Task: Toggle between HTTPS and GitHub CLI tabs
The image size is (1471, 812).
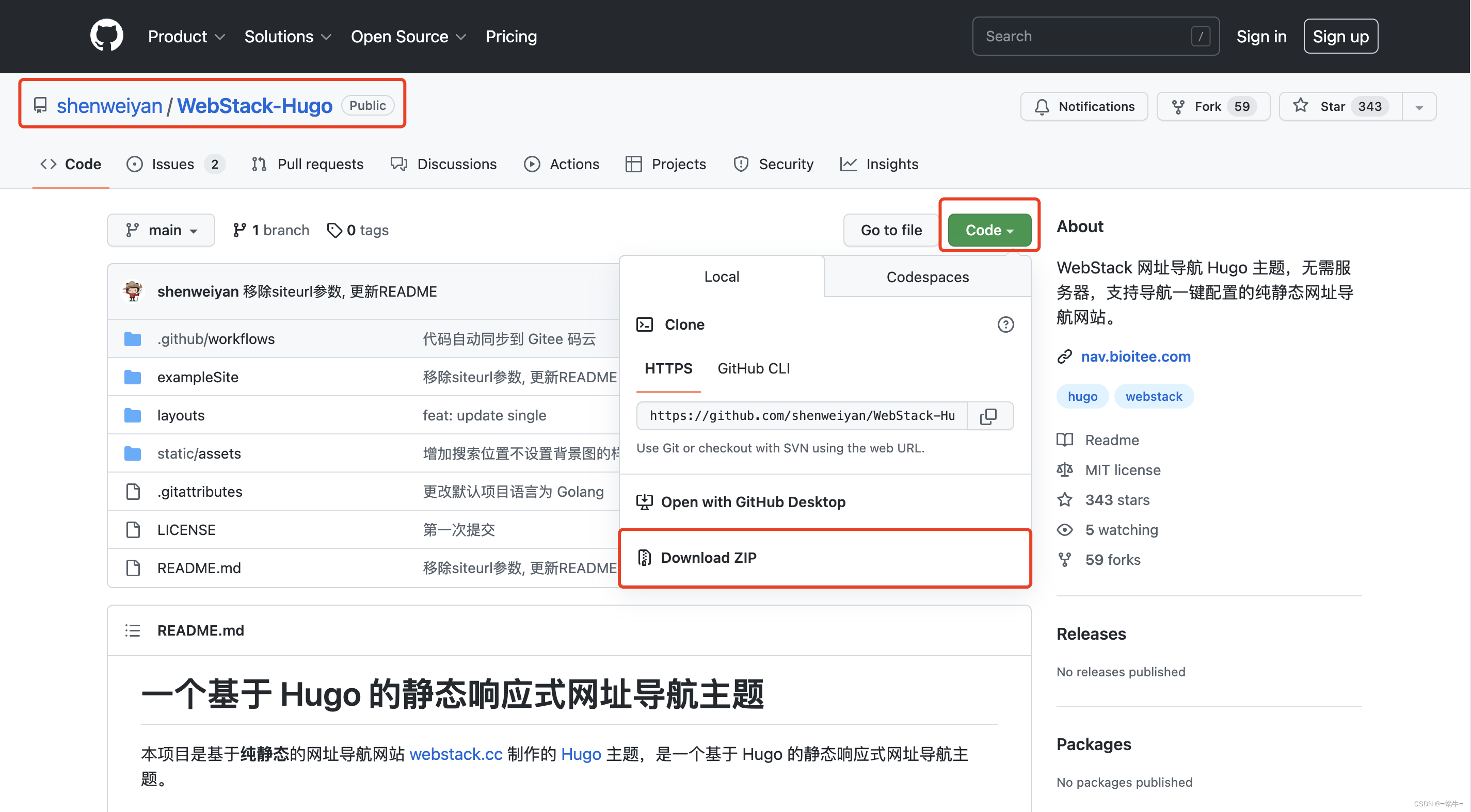Action: [x=754, y=367]
